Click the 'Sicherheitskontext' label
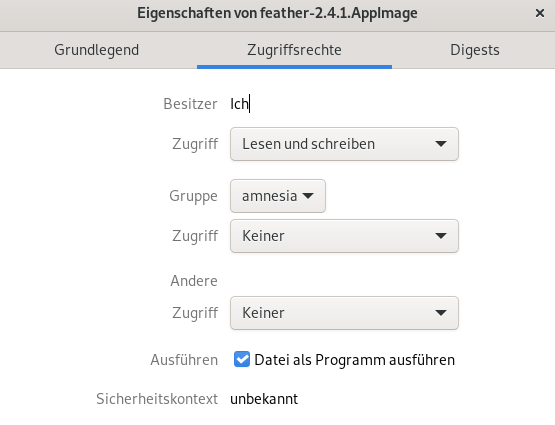Screen dimensions: 555x425 click(157, 399)
